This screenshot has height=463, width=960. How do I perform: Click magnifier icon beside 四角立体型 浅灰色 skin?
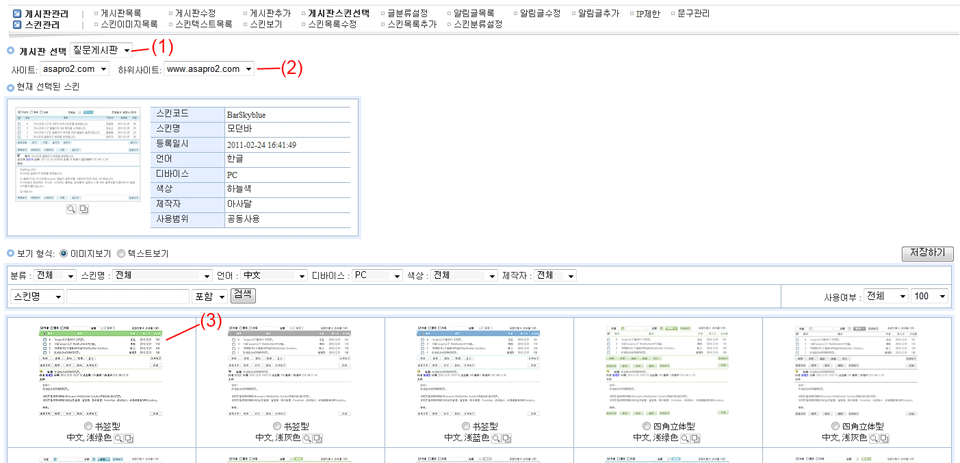coord(877,438)
